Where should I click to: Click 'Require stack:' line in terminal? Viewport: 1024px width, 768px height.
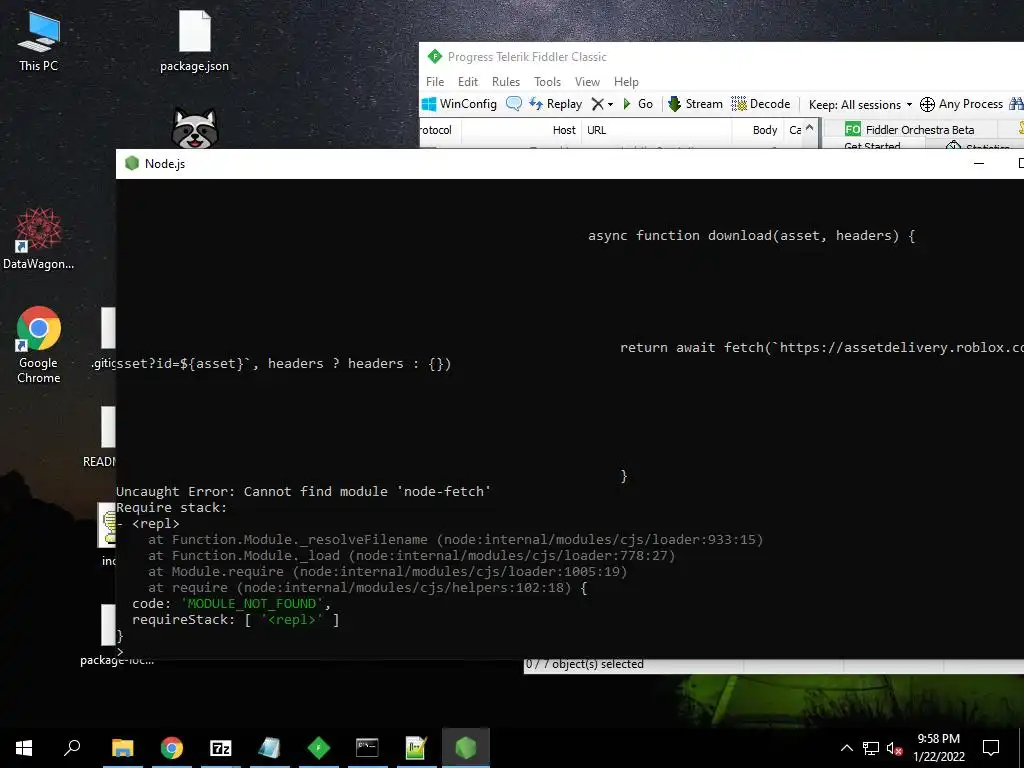coord(172,507)
